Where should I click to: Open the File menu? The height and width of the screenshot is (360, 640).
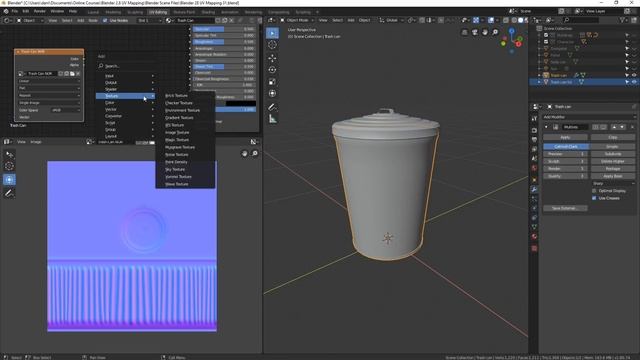pyautogui.click(x=15, y=11)
